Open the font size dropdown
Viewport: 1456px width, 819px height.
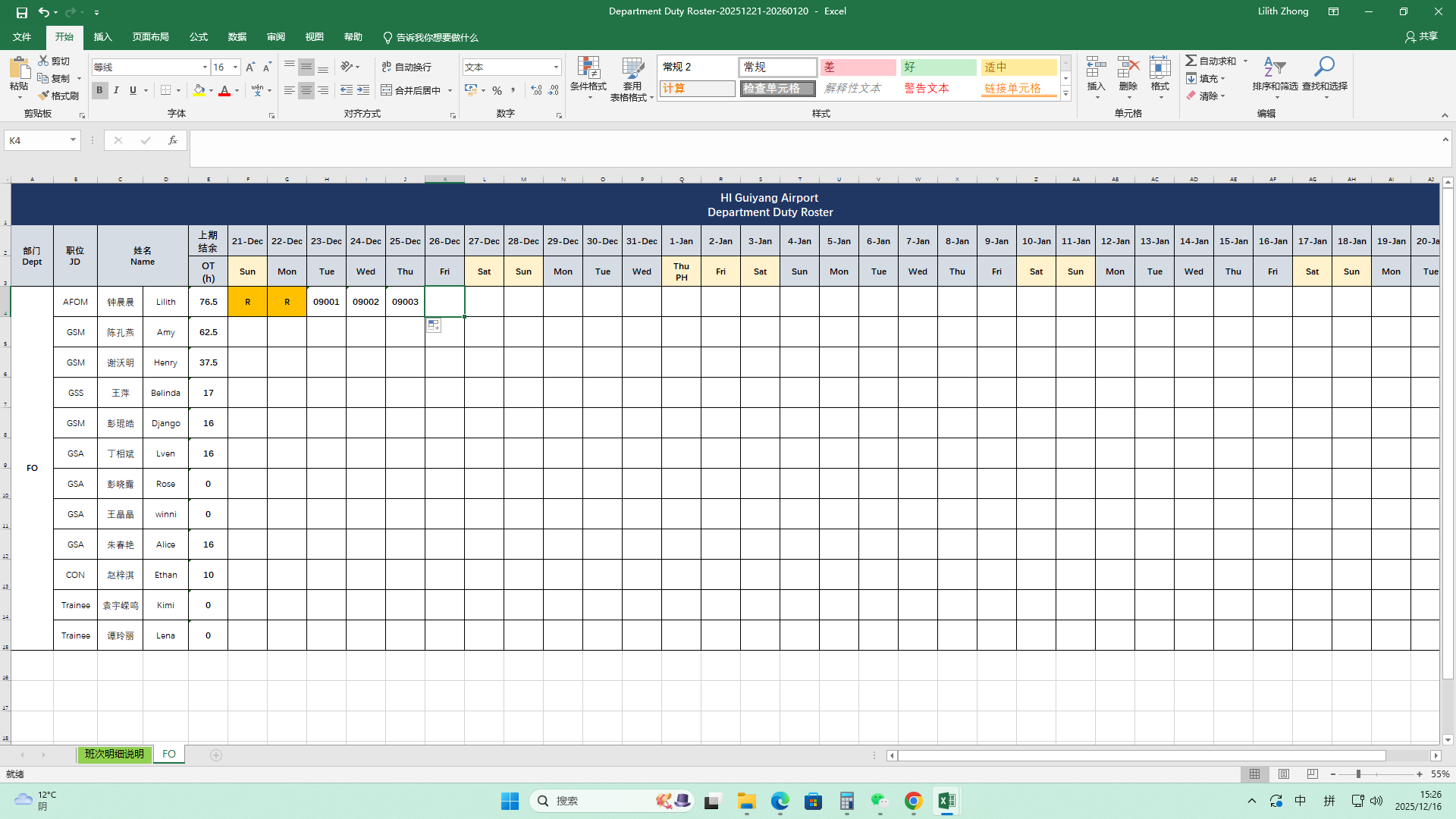coord(235,67)
